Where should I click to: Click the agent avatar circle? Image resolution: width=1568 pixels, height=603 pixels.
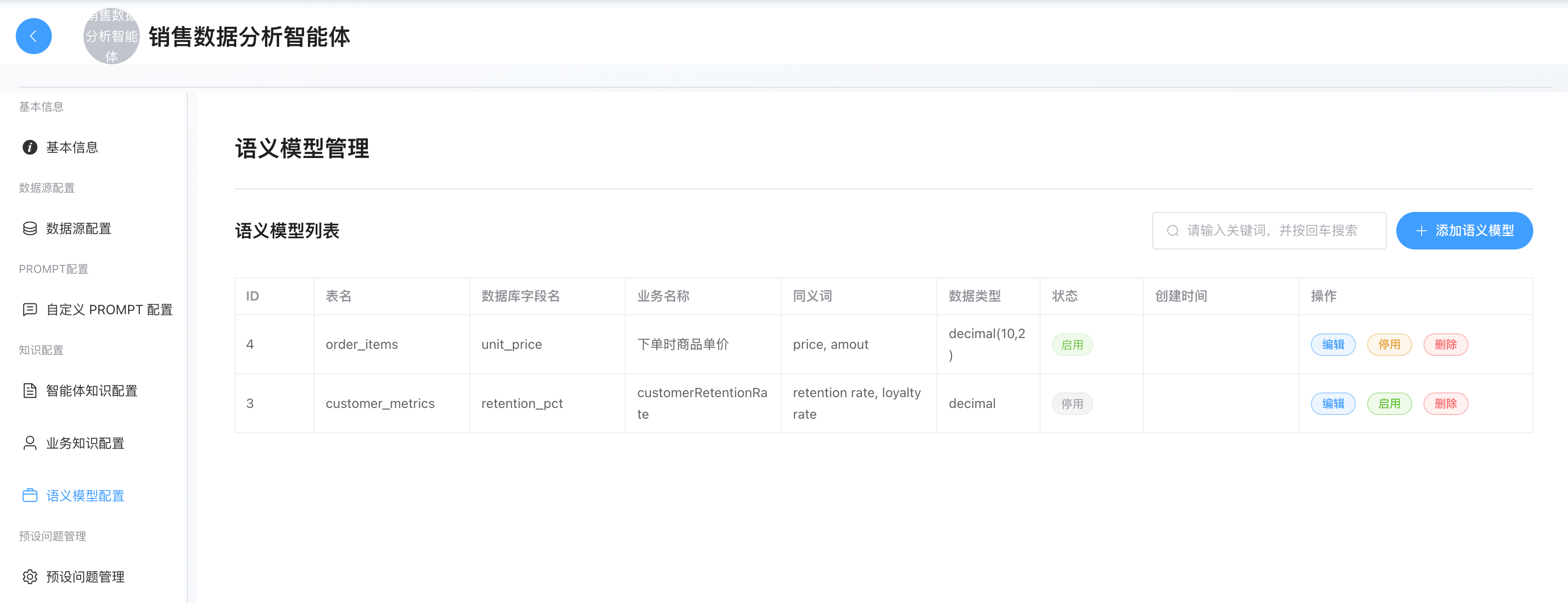click(x=111, y=37)
